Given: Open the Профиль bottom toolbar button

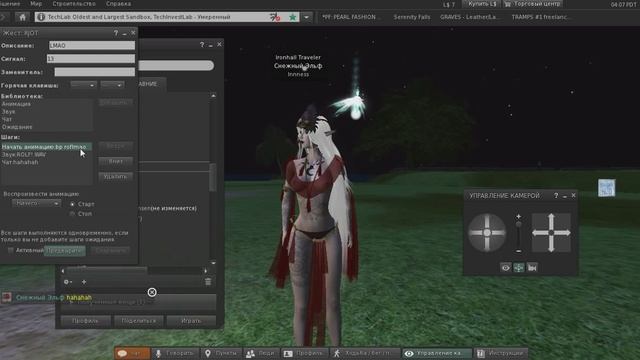Looking at the screenshot, I should (304, 353).
